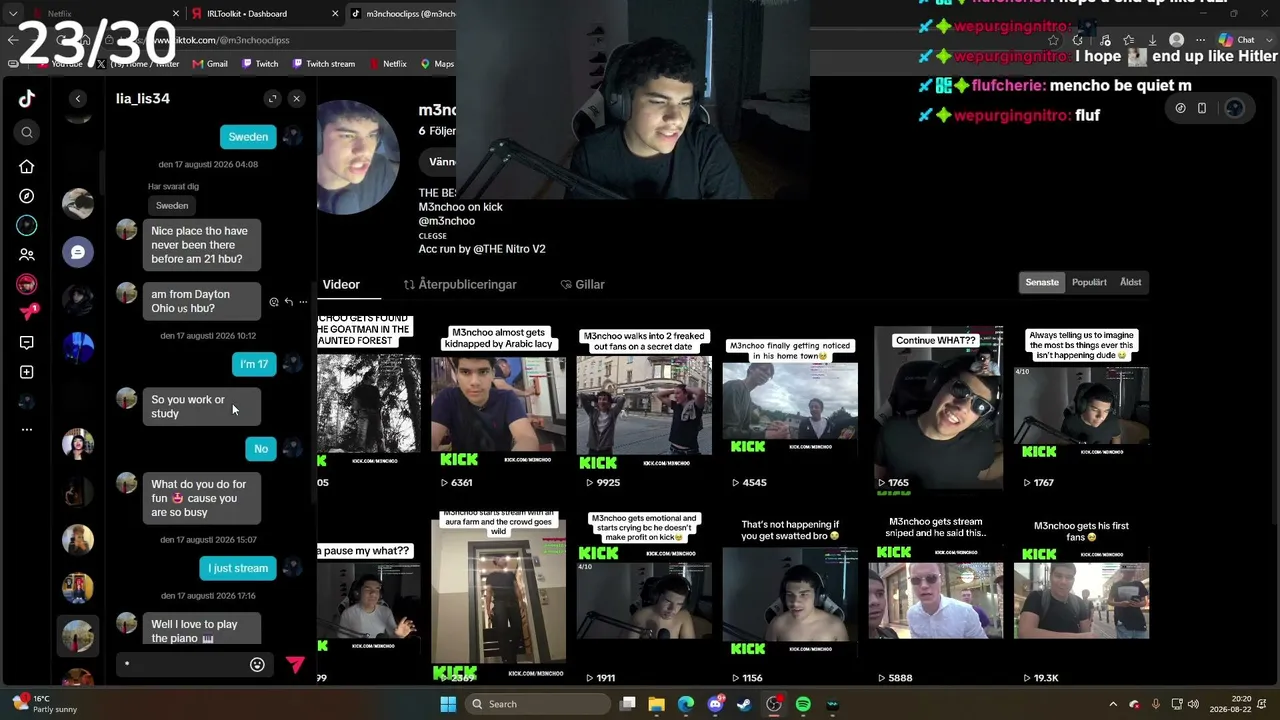Show hidden system tray icons
Viewport: 1280px width, 720px height.
point(1113,704)
